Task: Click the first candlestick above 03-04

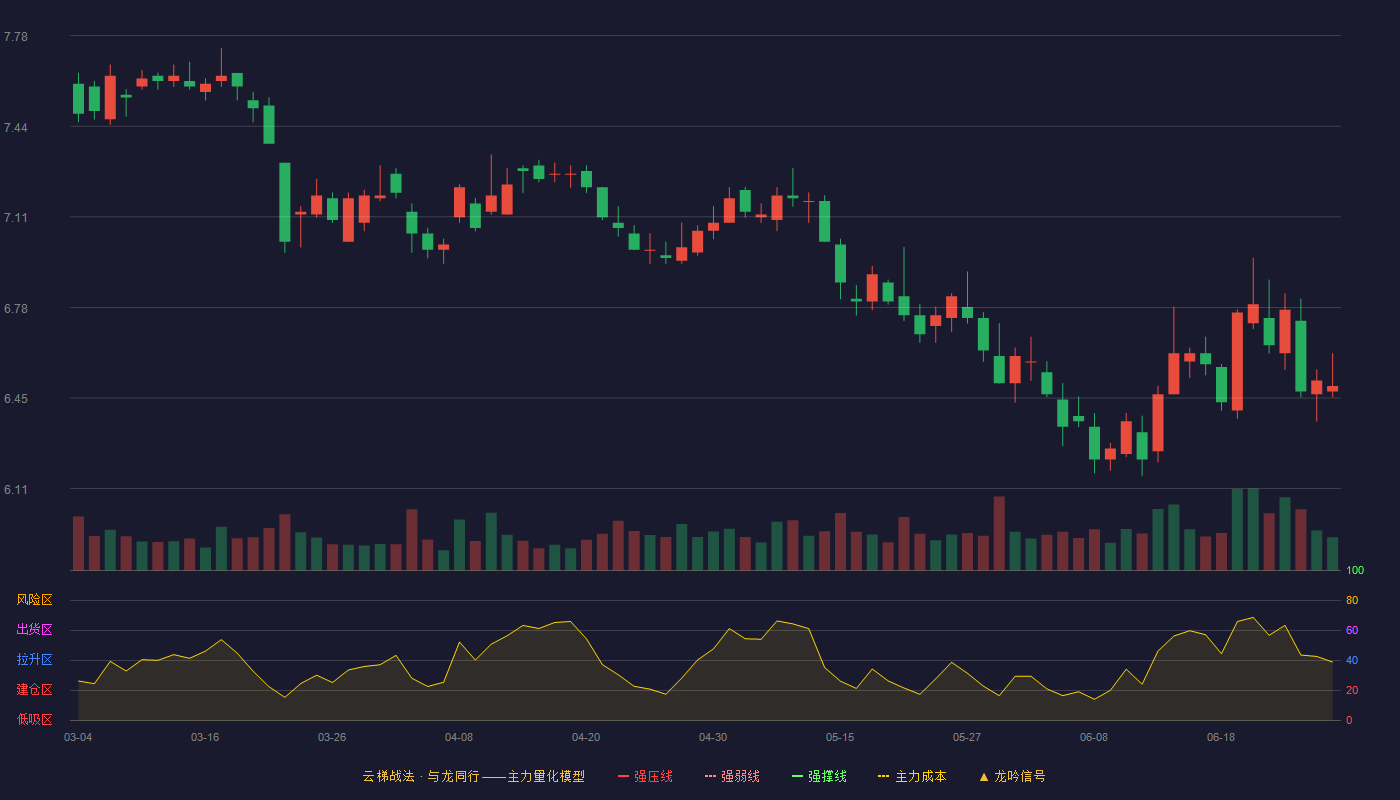Action: (x=78, y=98)
